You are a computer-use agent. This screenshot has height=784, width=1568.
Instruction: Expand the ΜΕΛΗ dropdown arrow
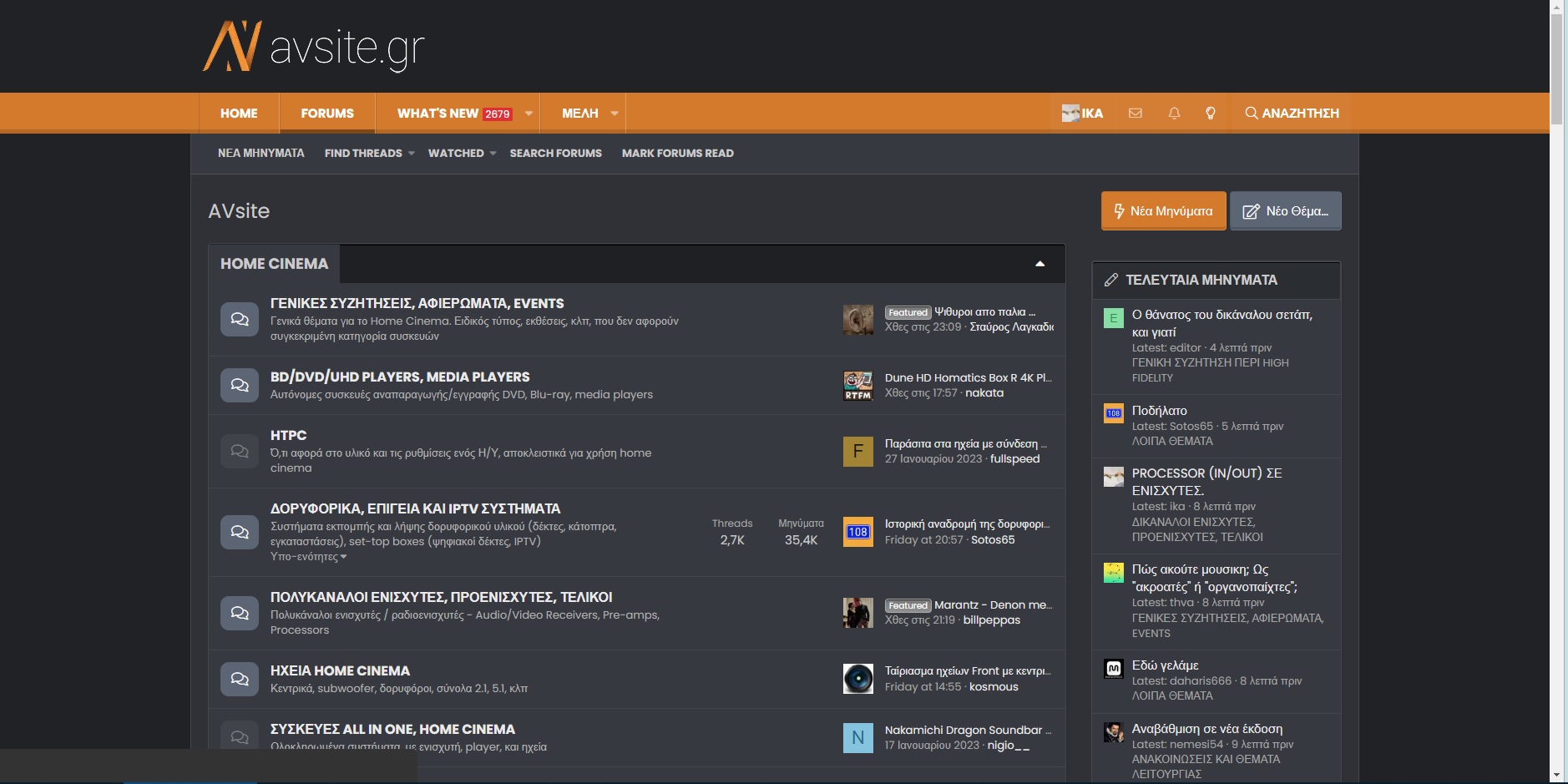pos(615,114)
